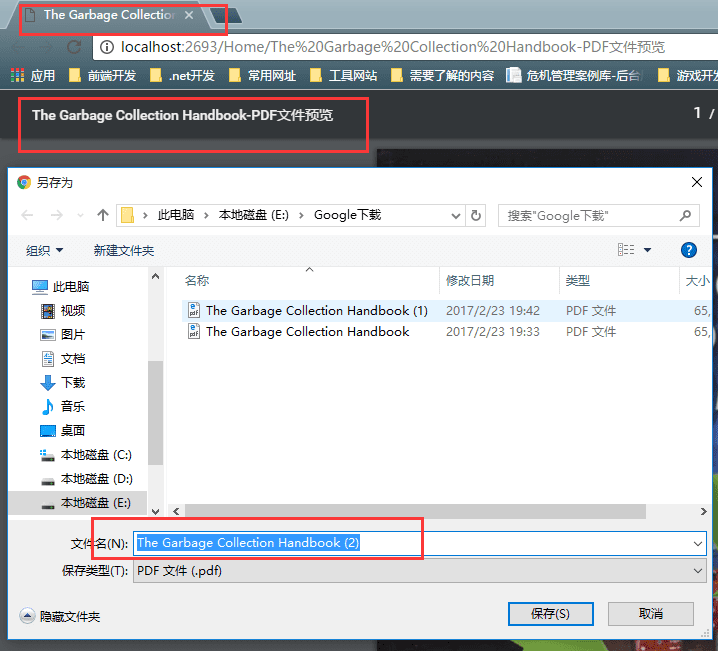718x651 pixels.
Task: Click the 保存(S) button
Action: pyautogui.click(x=550, y=613)
